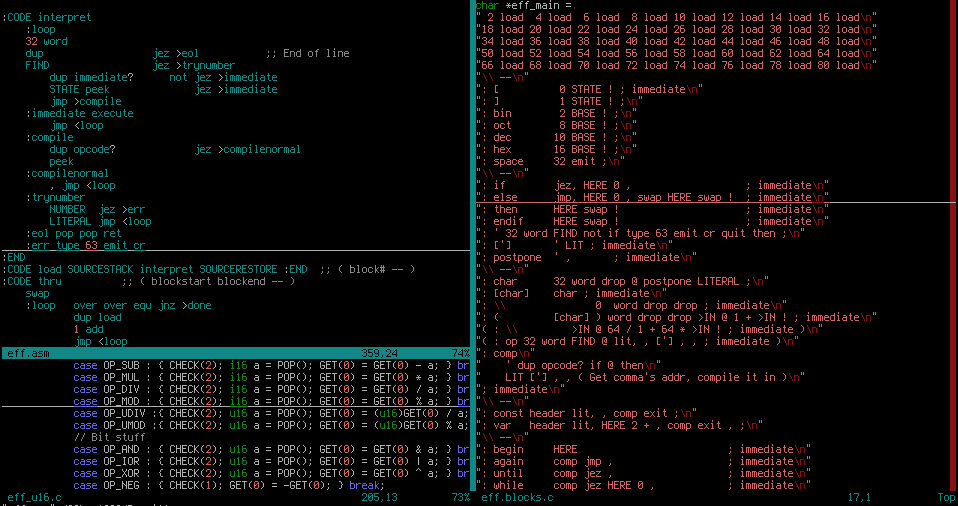This screenshot has height=506, width=958.
Task: Click the ': else jmp, HERE 0' line
Action: pyautogui.click(x=653, y=197)
